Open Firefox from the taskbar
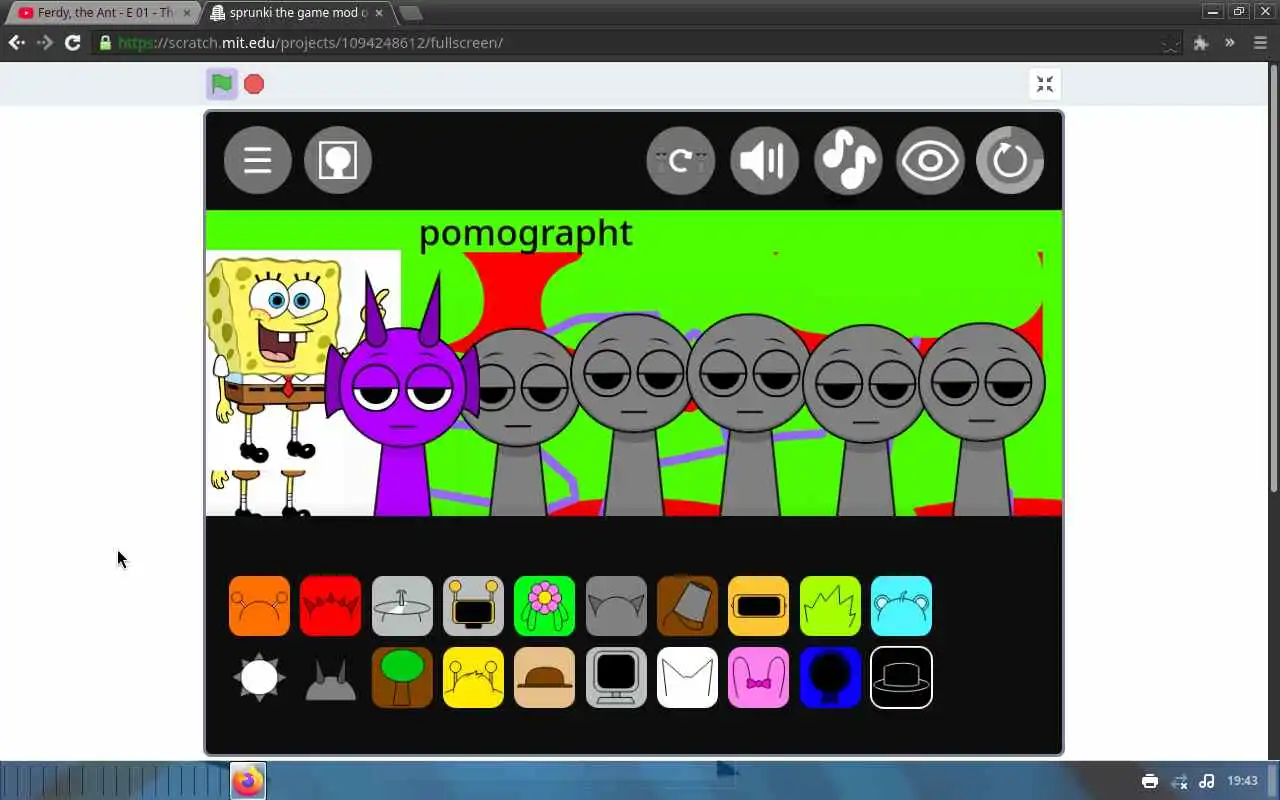This screenshot has width=1280, height=800. coord(248,781)
